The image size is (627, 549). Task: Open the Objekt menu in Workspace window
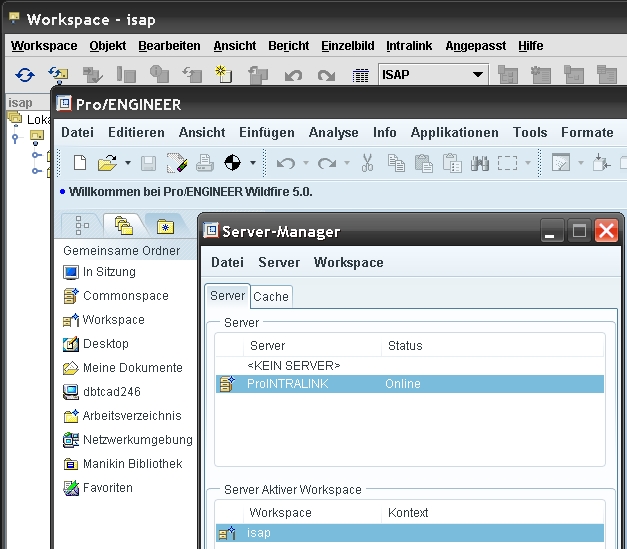coord(108,46)
